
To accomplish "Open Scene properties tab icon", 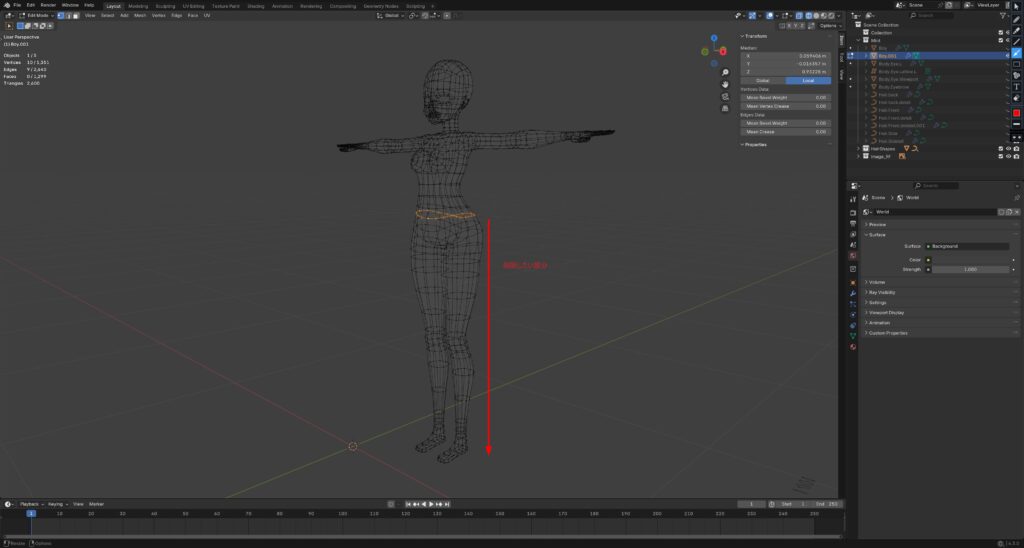I will point(853,244).
